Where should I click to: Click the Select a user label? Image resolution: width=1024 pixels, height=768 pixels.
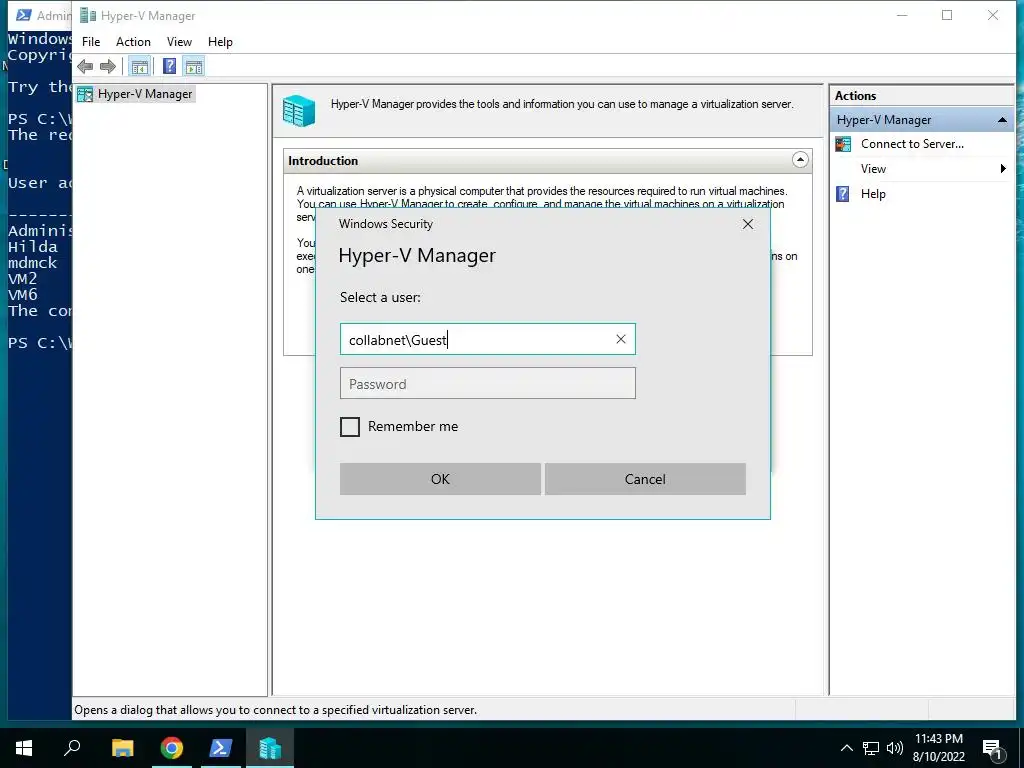(x=380, y=298)
